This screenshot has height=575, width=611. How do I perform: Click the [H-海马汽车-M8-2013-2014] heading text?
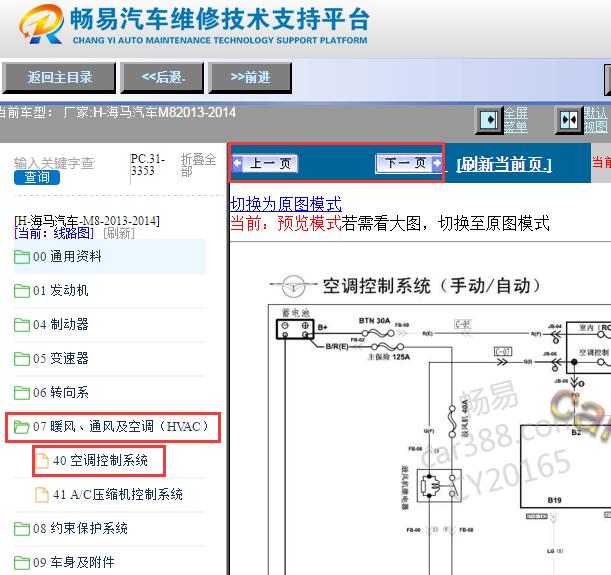[x=87, y=221]
